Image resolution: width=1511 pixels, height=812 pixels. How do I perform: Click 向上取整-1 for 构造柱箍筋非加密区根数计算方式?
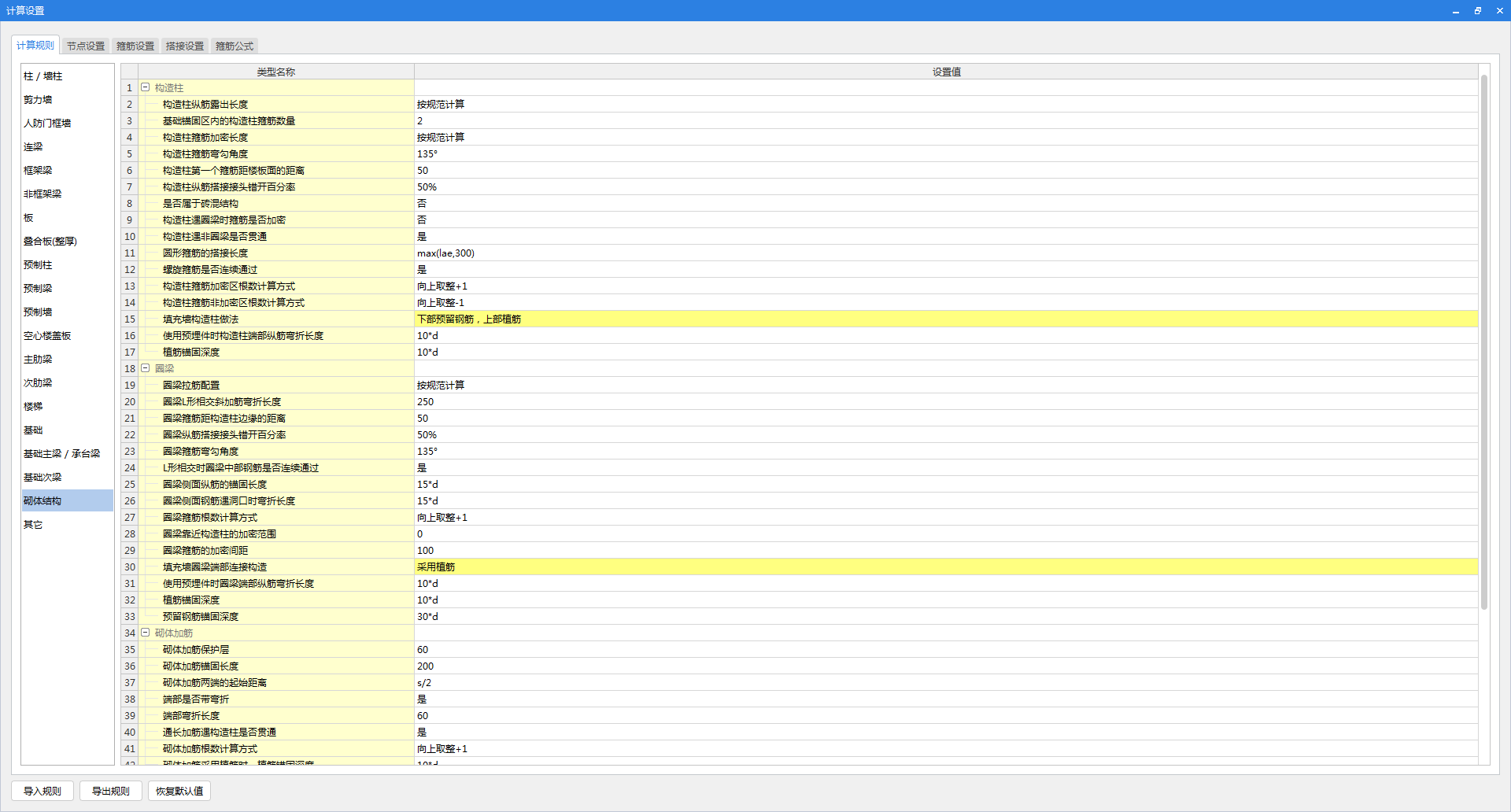[x=946, y=302]
